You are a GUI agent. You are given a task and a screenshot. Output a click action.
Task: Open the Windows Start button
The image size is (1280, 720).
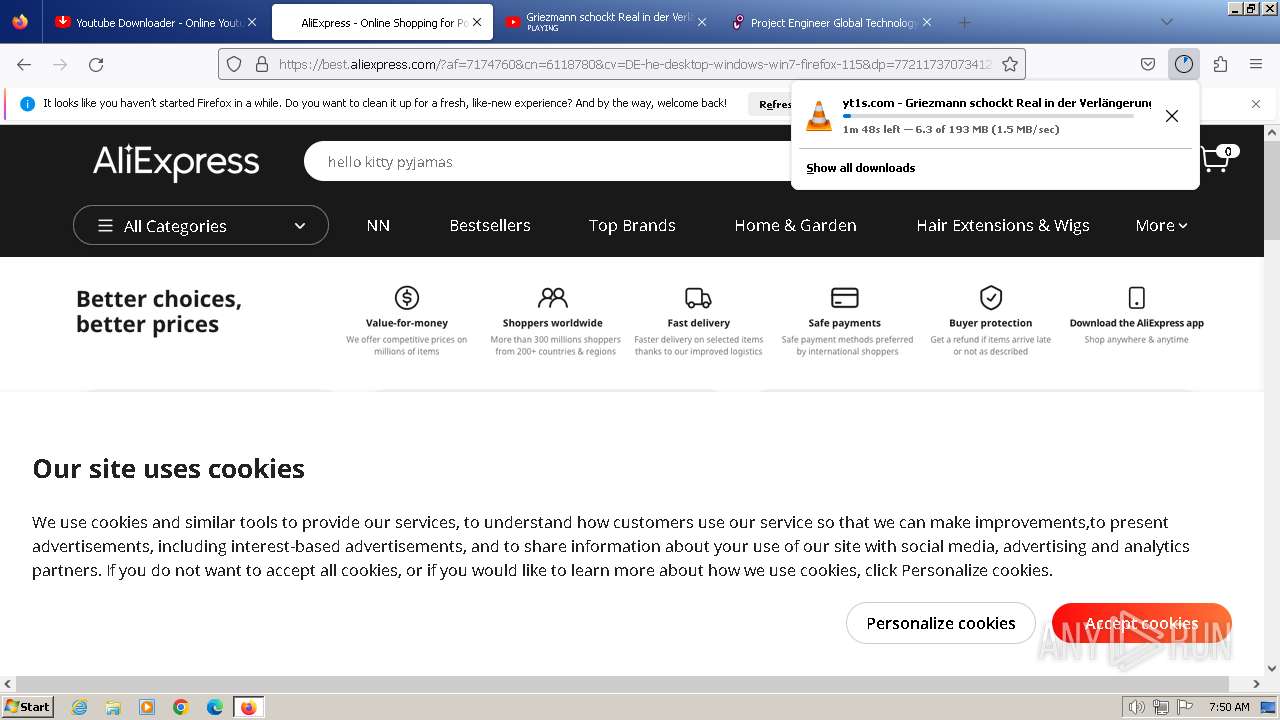[27, 706]
